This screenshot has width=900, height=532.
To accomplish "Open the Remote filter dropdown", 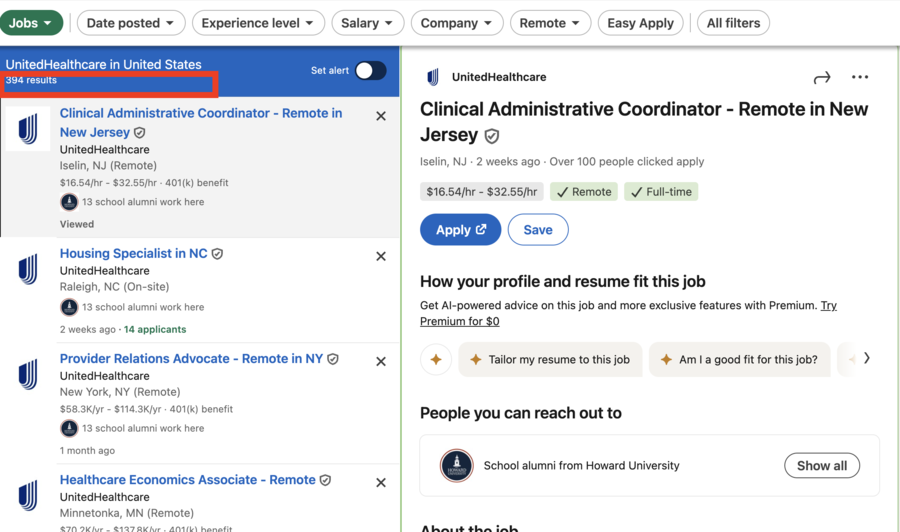I will [550, 23].
